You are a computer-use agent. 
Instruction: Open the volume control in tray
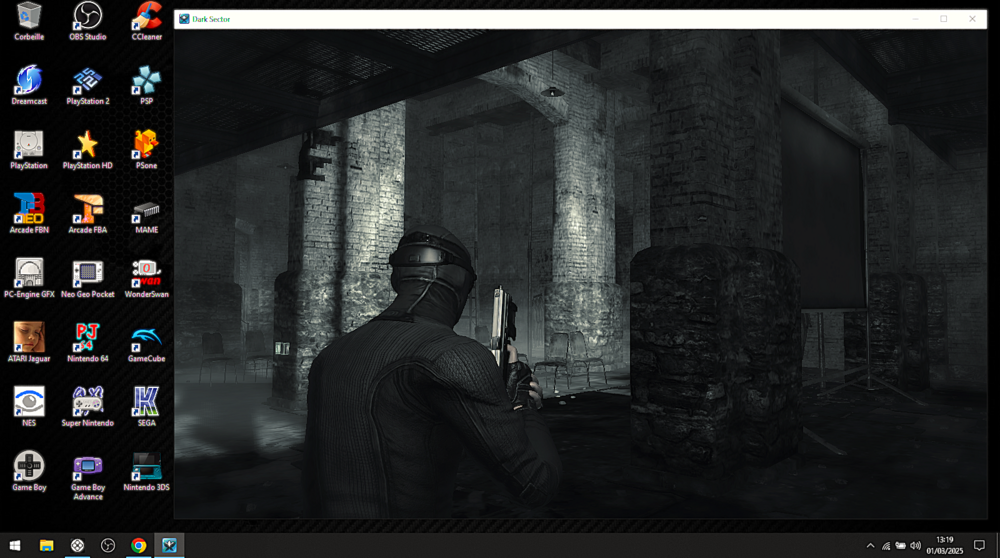tap(916, 545)
